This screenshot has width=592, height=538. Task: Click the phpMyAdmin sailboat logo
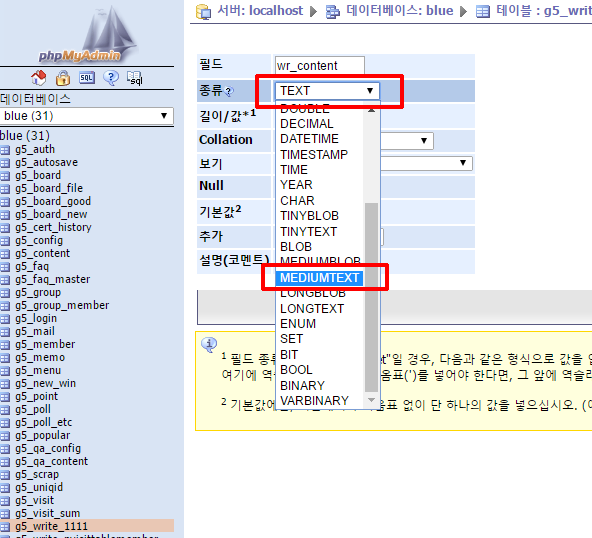88,35
